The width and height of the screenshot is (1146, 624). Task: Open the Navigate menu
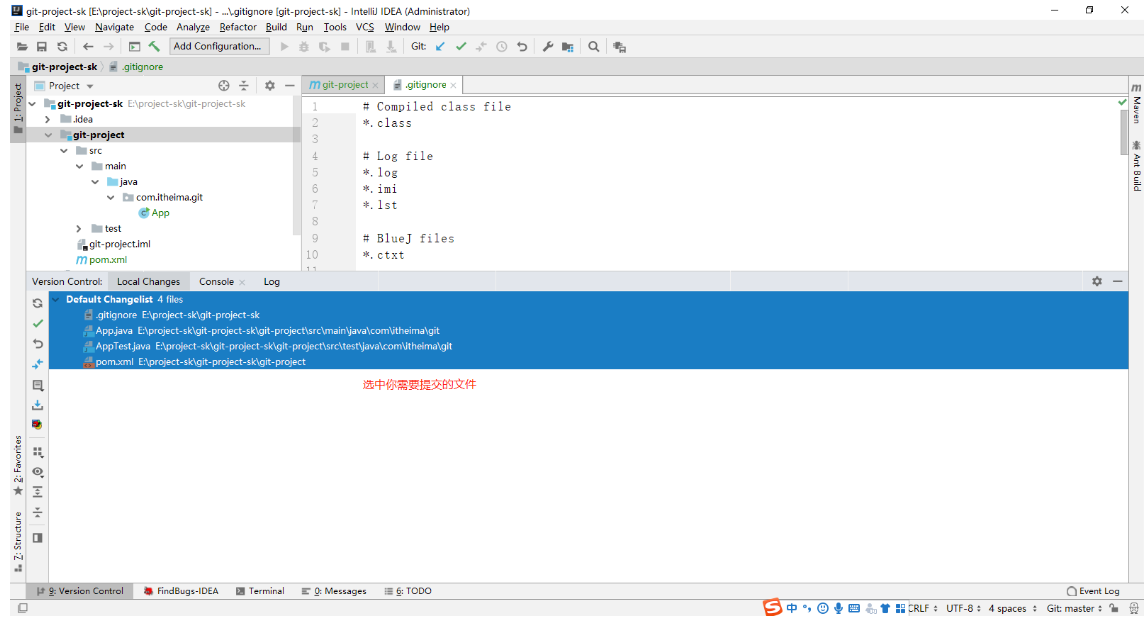114,27
